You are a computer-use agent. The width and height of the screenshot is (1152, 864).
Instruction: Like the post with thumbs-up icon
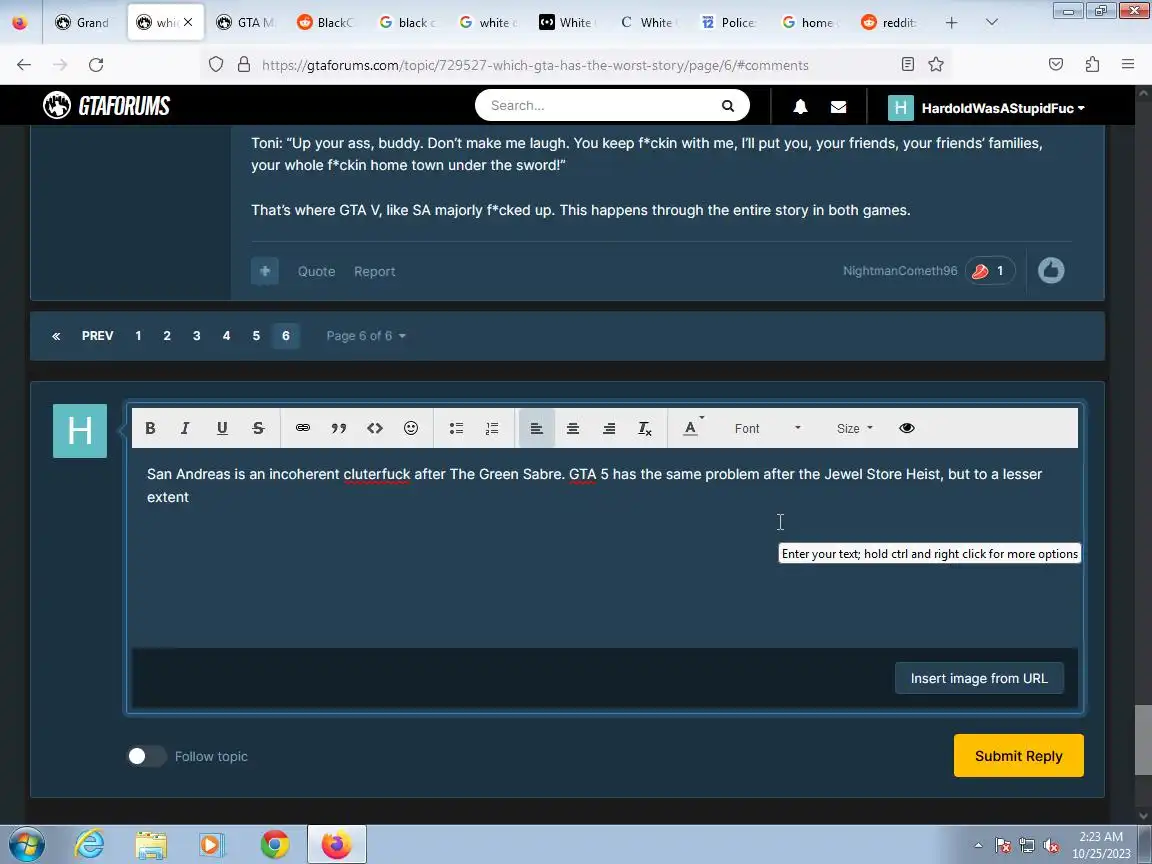point(1051,270)
